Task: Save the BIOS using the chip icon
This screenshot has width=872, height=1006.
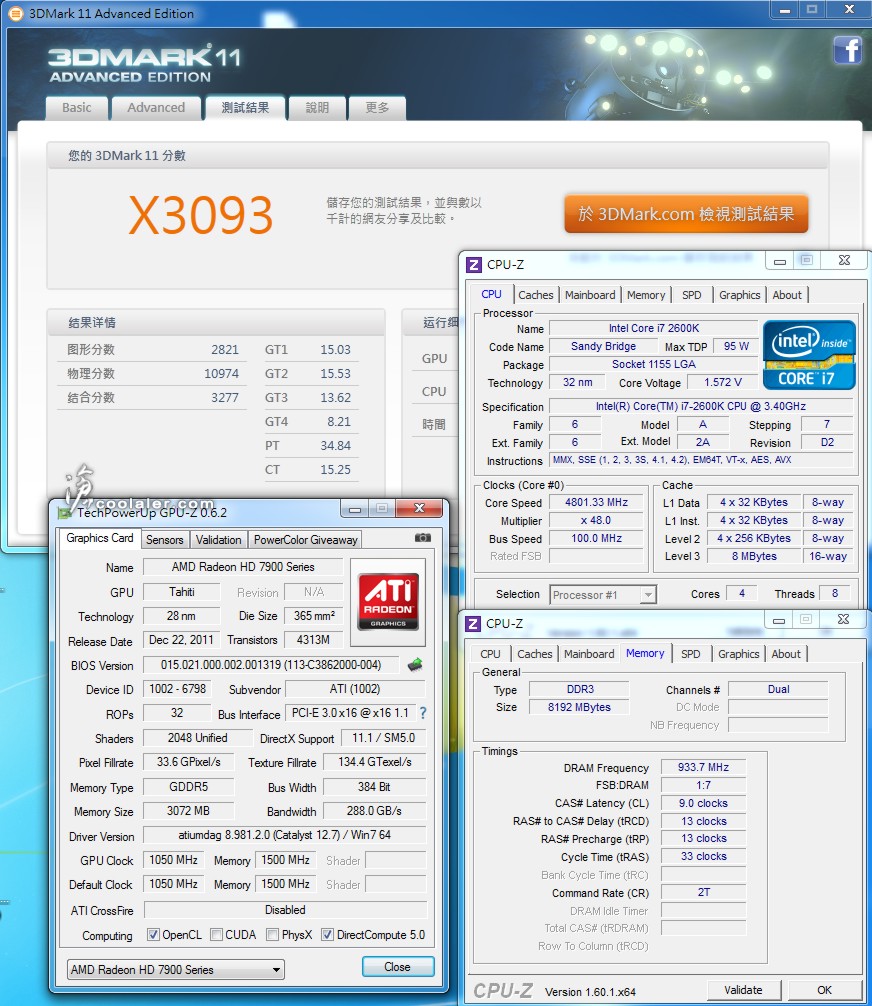Action: click(415, 665)
